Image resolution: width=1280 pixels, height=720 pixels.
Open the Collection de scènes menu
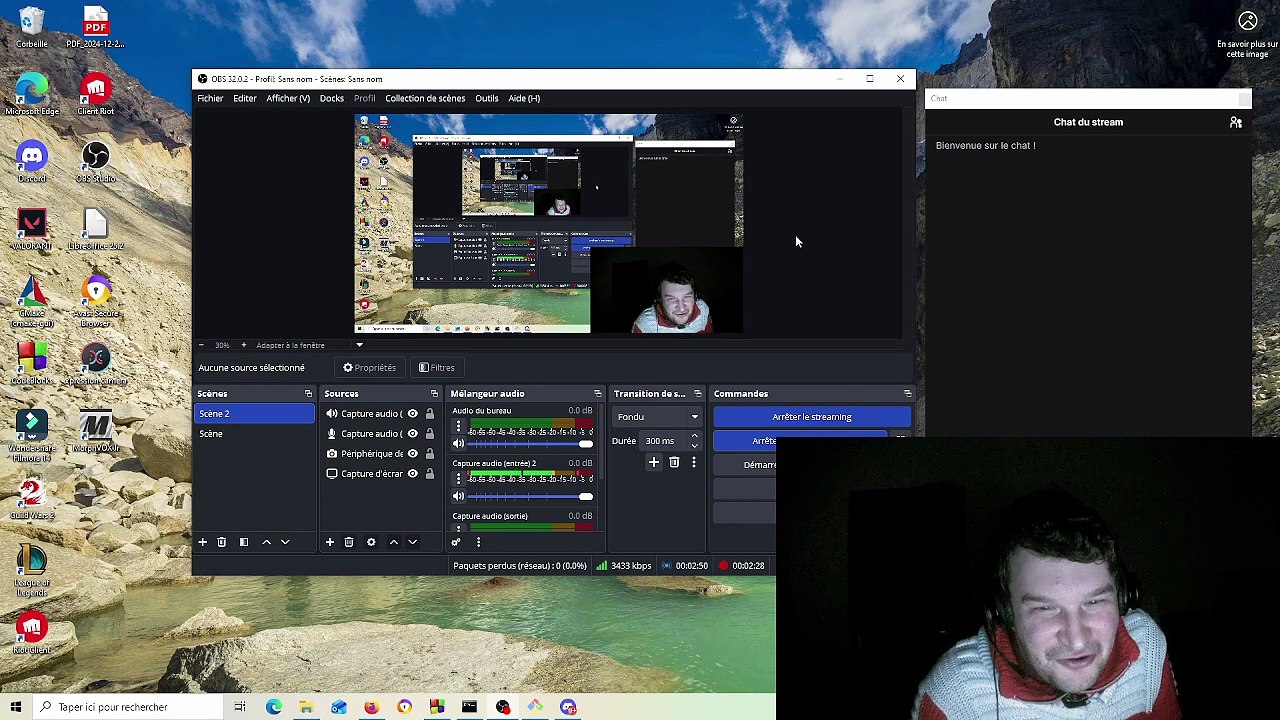pos(425,98)
